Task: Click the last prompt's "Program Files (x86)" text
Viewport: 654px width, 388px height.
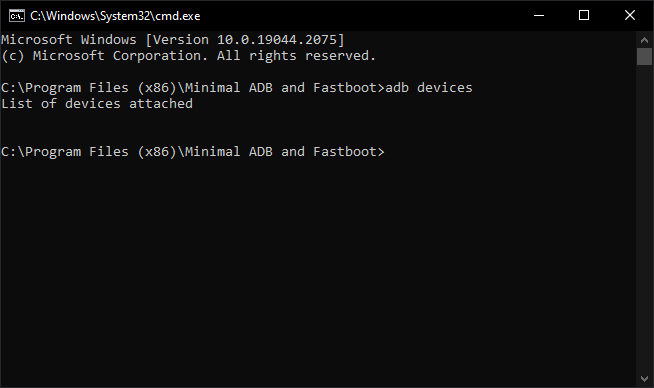Action: tap(101, 152)
